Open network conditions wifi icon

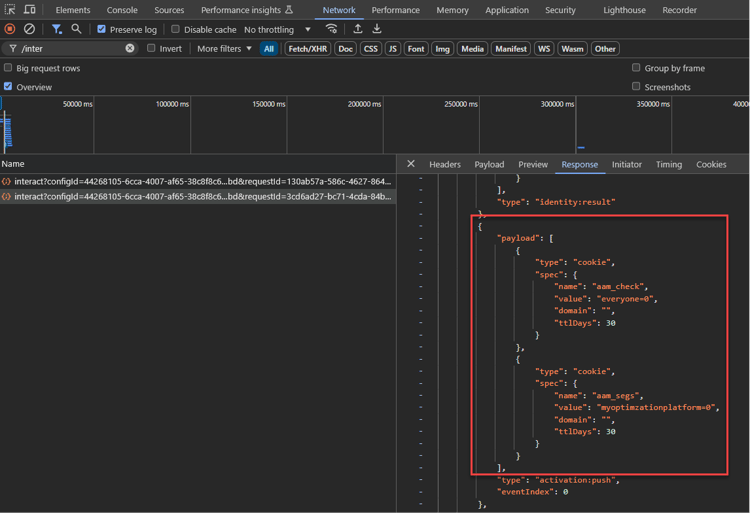coord(332,29)
